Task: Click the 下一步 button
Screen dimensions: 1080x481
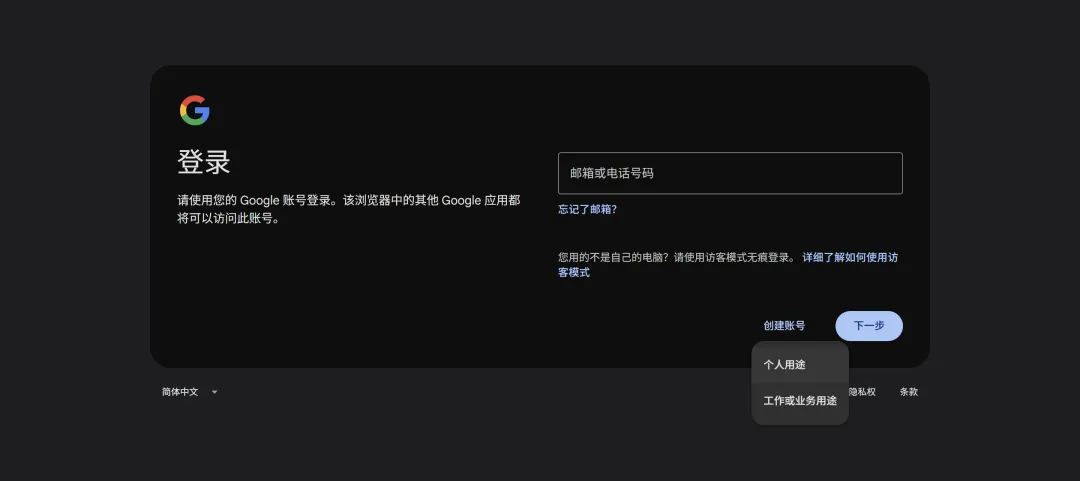Action: point(869,326)
